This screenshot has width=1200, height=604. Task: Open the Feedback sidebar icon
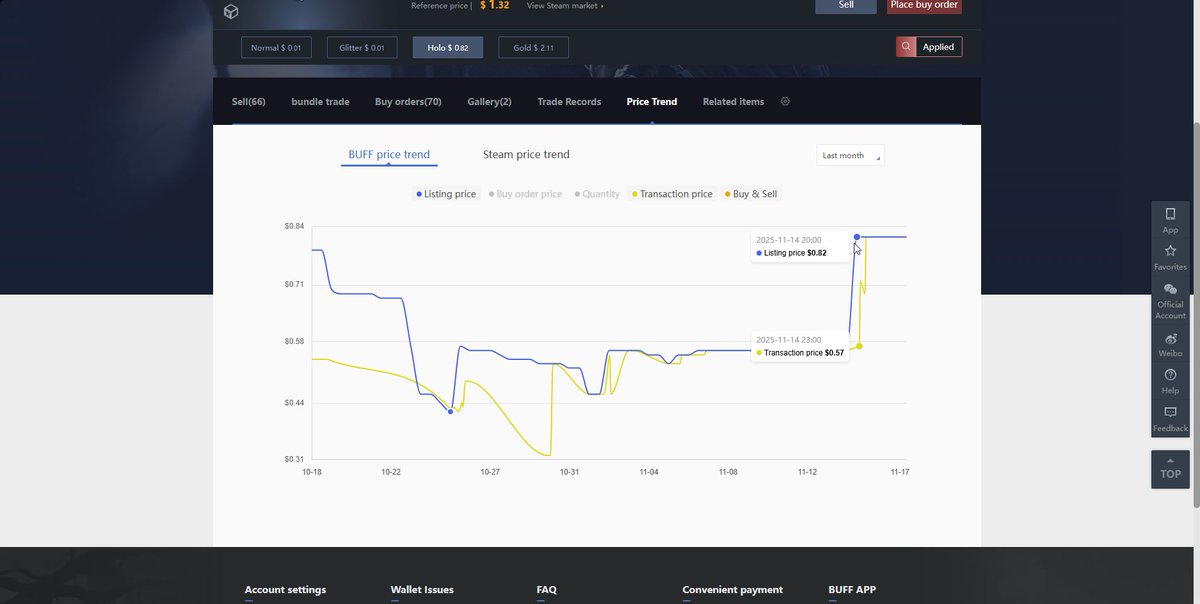(1170, 412)
